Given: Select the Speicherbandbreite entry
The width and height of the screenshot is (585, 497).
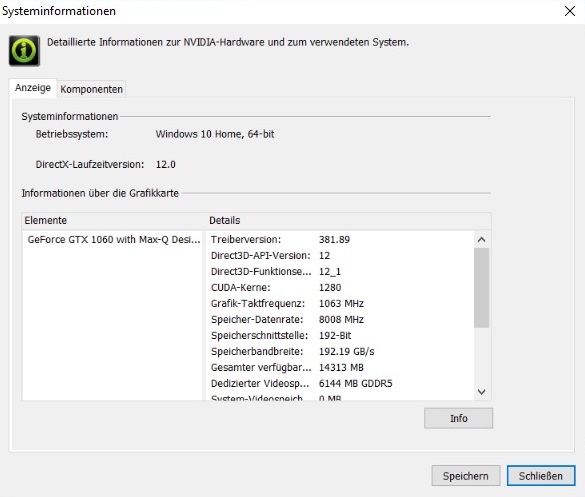Looking at the screenshot, I should coord(340,351).
